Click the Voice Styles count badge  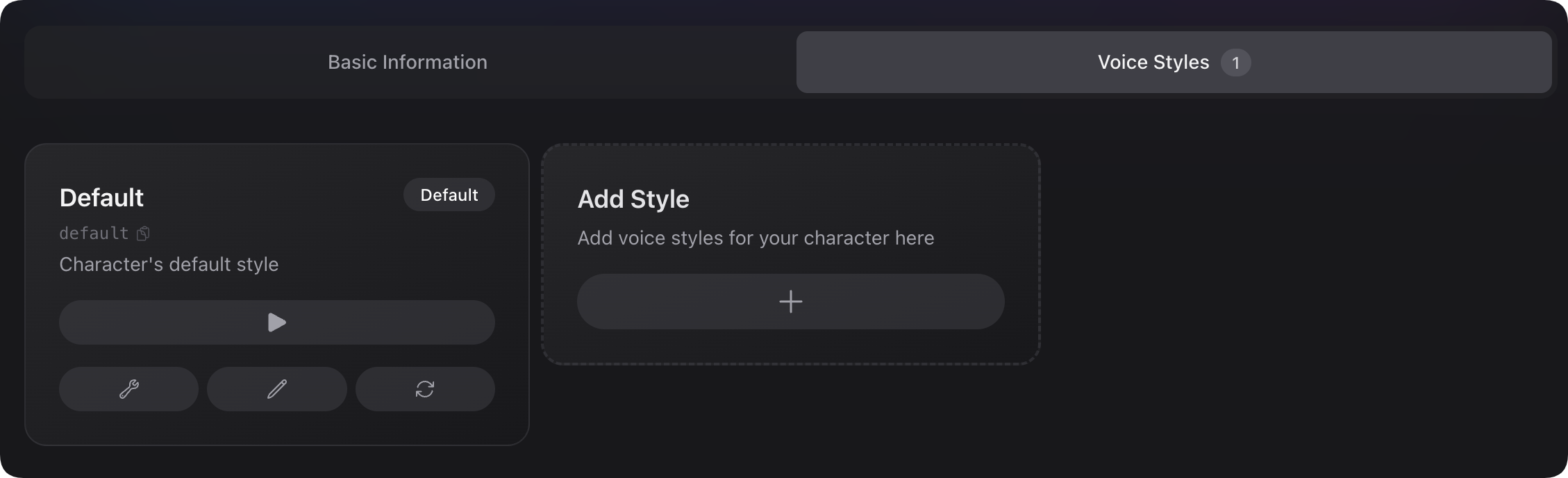(x=1235, y=63)
